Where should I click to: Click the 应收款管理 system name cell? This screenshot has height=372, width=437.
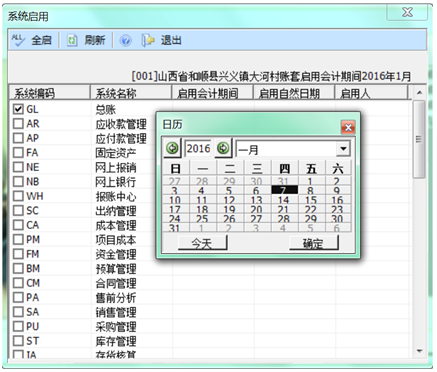coord(121,124)
